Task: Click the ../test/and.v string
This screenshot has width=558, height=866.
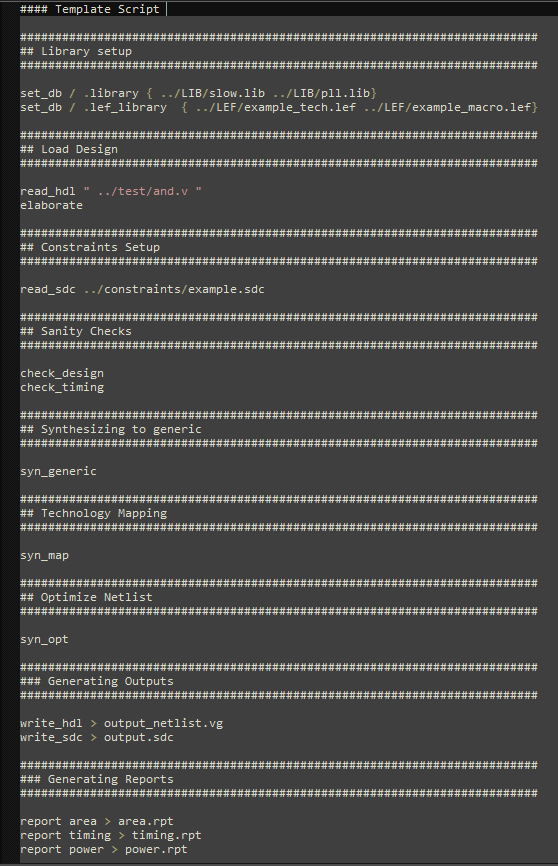Action: (x=143, y=191)
